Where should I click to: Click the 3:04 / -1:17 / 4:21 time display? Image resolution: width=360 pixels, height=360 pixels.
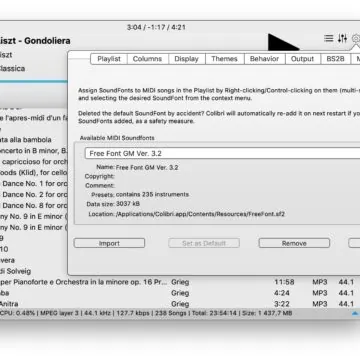pos(156,27)
